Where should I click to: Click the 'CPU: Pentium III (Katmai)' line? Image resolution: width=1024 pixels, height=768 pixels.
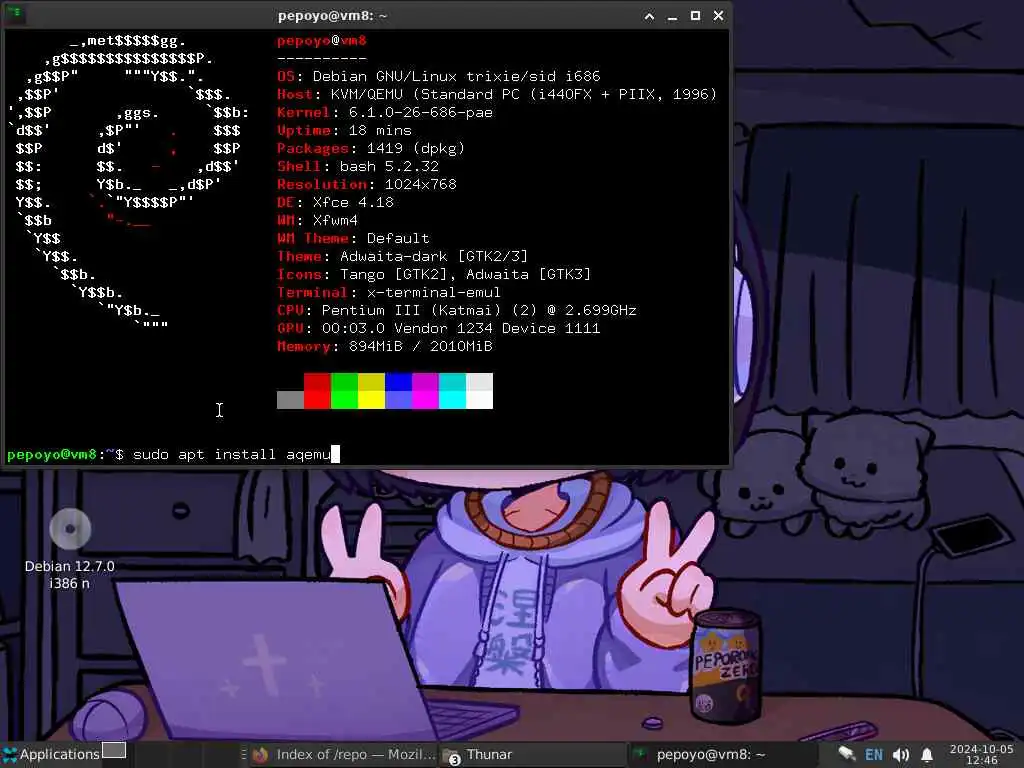coord(457,310)
